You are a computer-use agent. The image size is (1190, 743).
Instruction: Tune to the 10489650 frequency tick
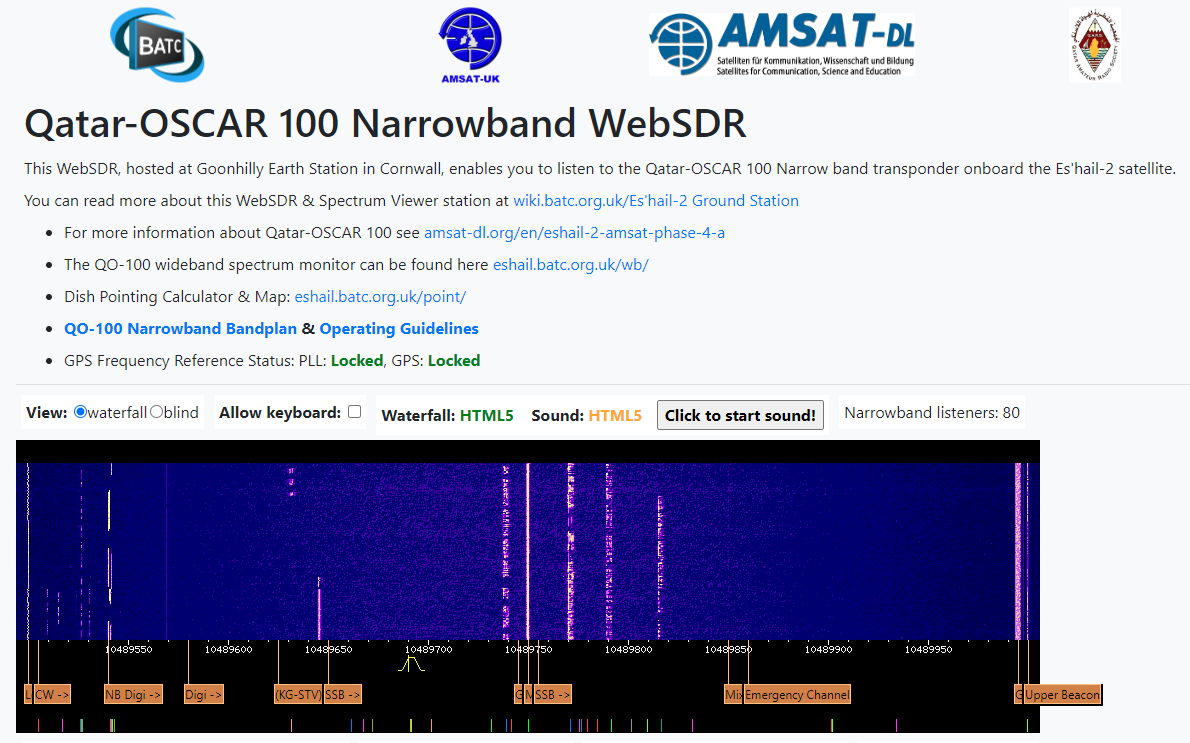point(329,649)
